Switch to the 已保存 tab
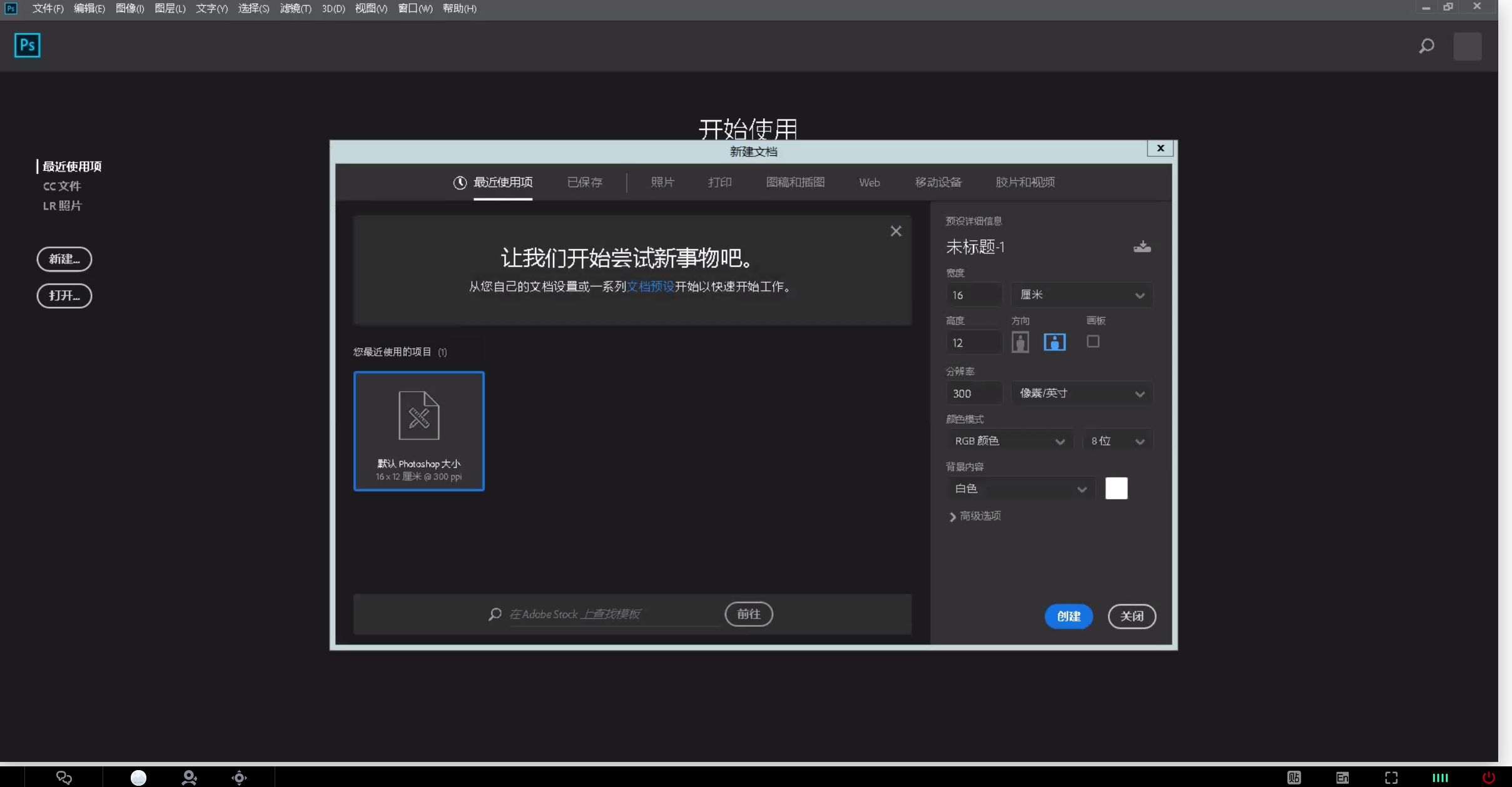This screenshot has height=787, width=1512. pos(584,182)
